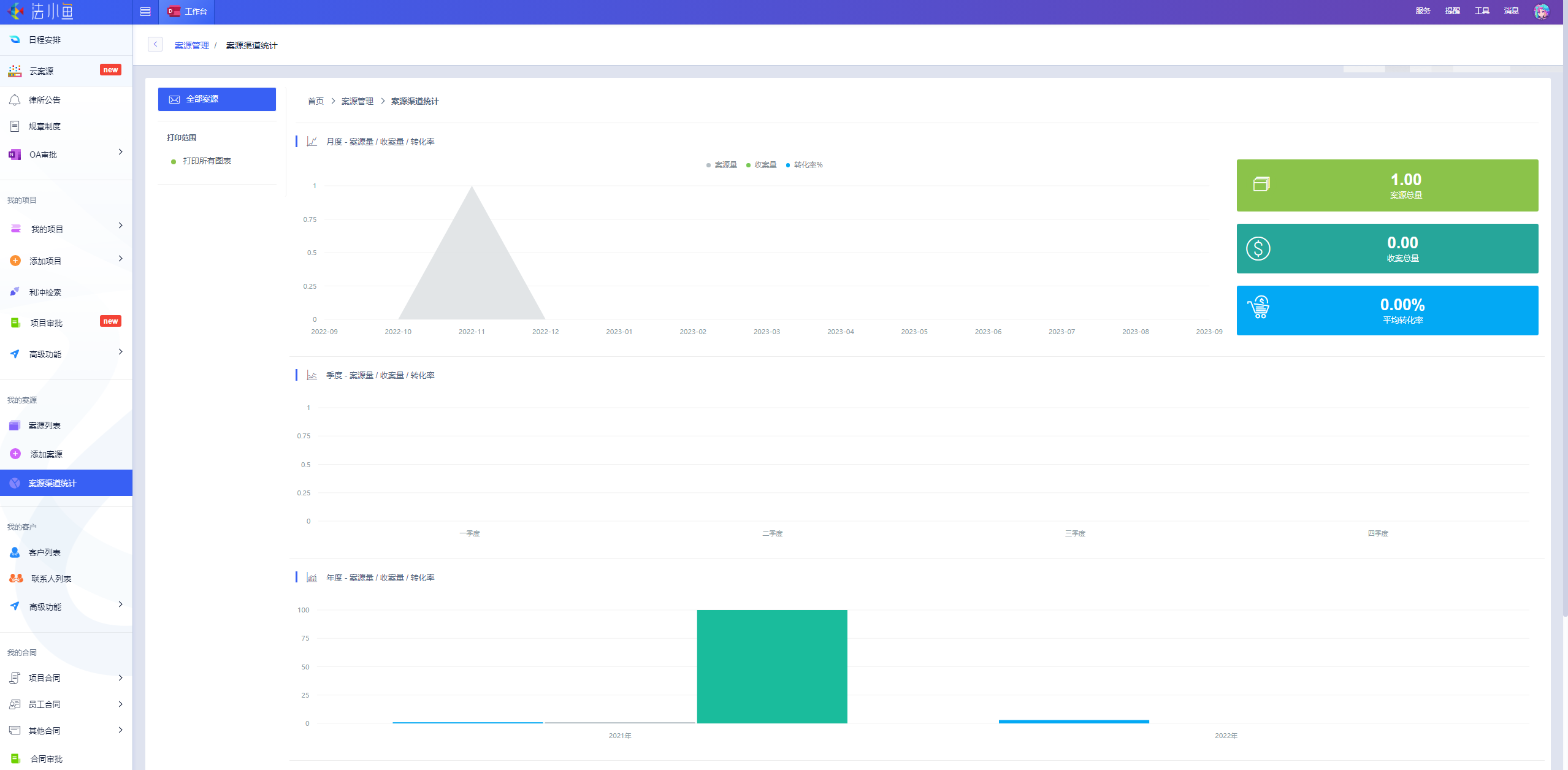Click the 全部案源 button

tap(216, 99)
